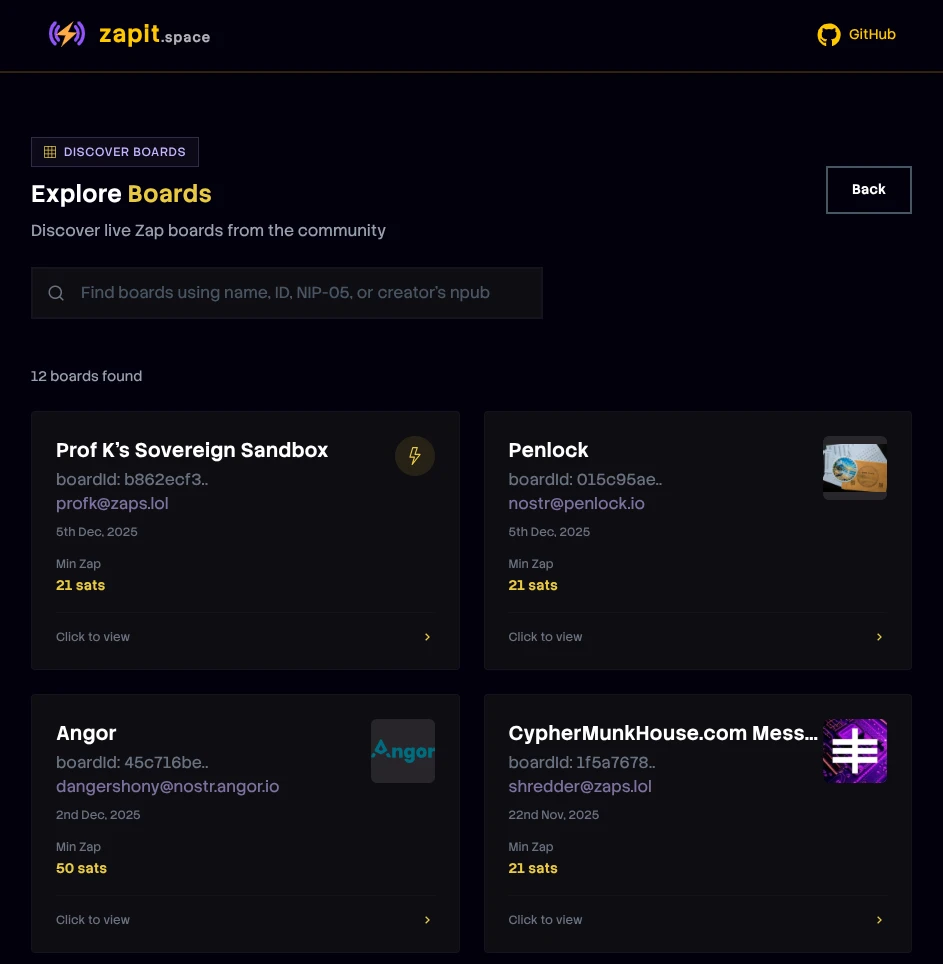Click 'Click to view' on CypherMunkHouse card
Image resolution: width=943 pixels, height=964 pixels.
click(x=545, y=920)
